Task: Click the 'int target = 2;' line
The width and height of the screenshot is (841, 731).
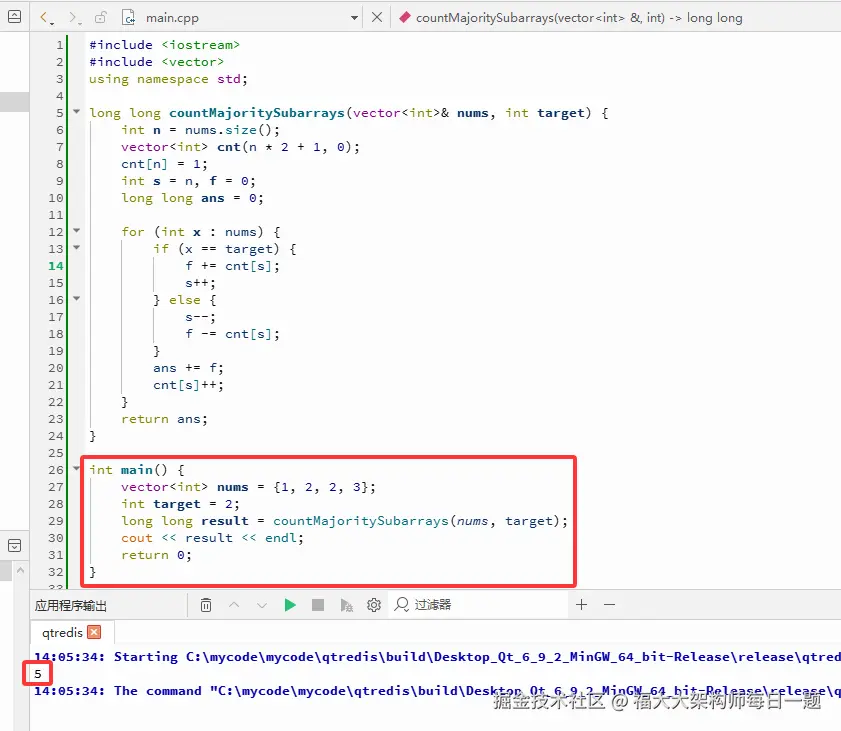Action: click(x=180, y=504)
